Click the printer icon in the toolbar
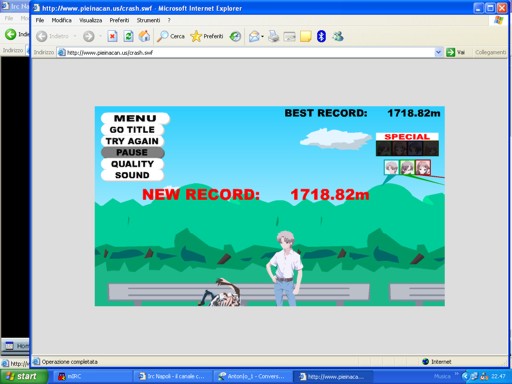The width and height of the screenshot is (512, 384). pyautogui.click(x=273, y=36)
